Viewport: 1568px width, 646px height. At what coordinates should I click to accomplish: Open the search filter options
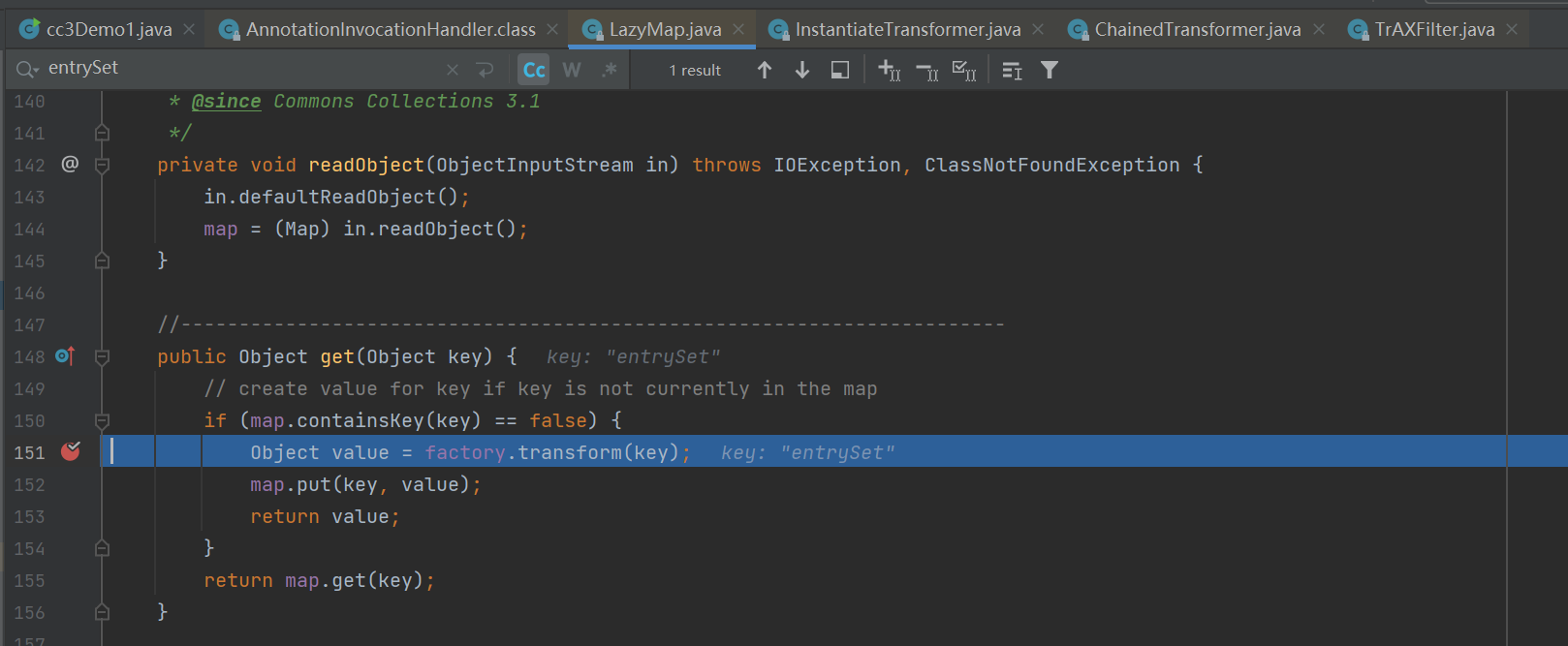click(1050, 70)
